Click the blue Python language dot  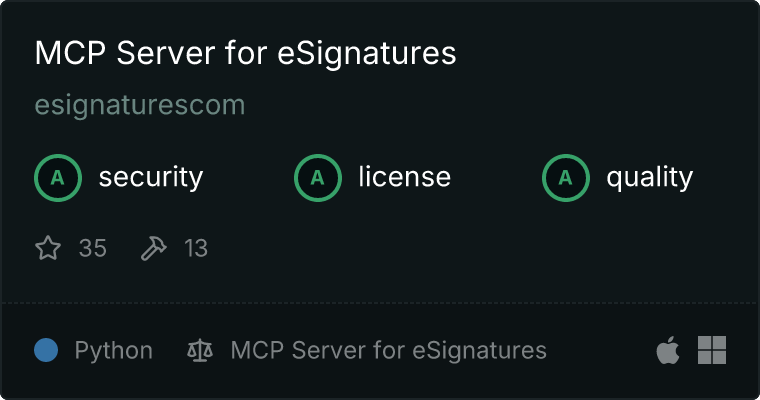[x=46, y=350]
